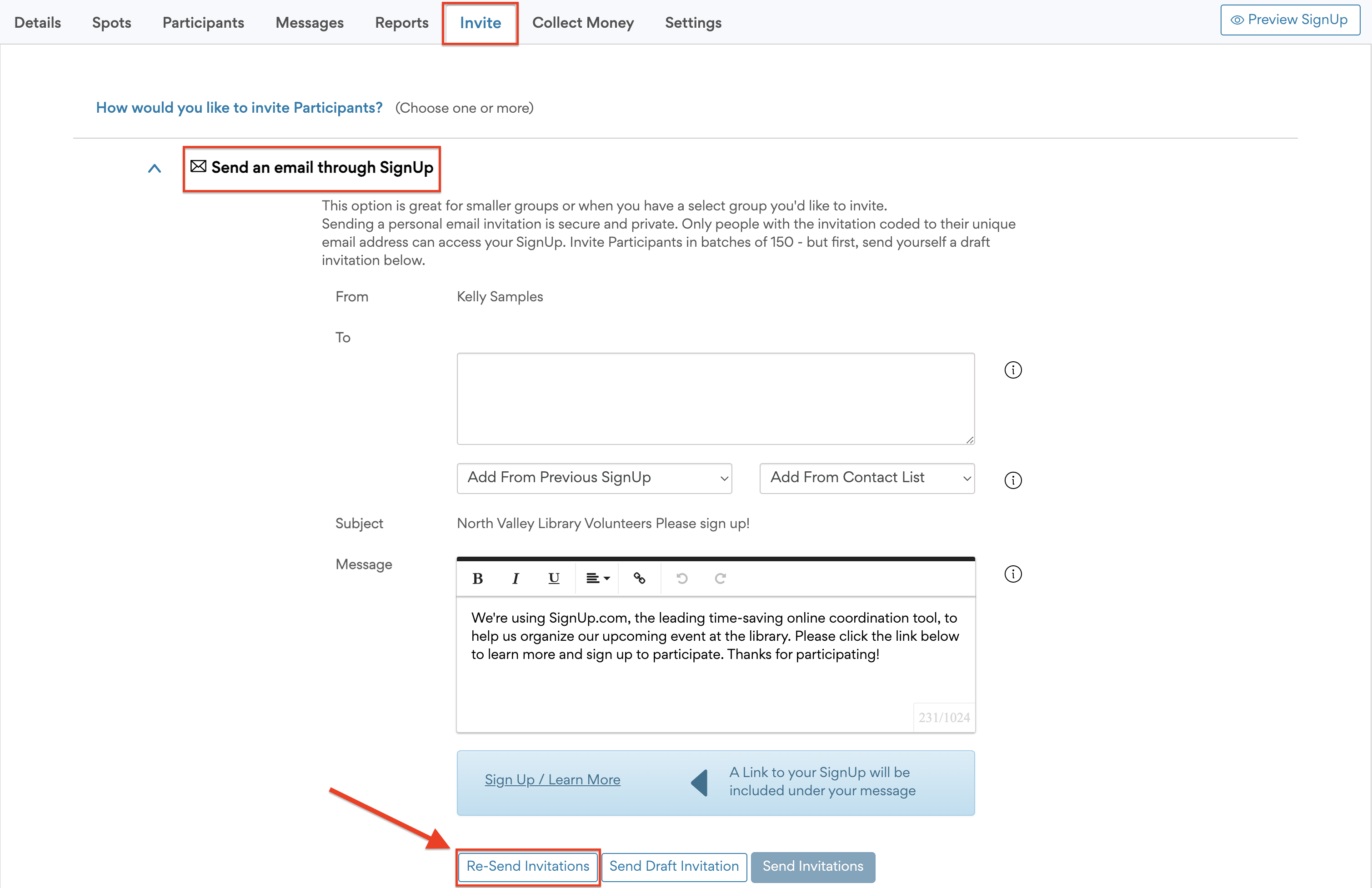Click the envelope icon beside Send an email

pyautogui.click(x=198, y=166)
